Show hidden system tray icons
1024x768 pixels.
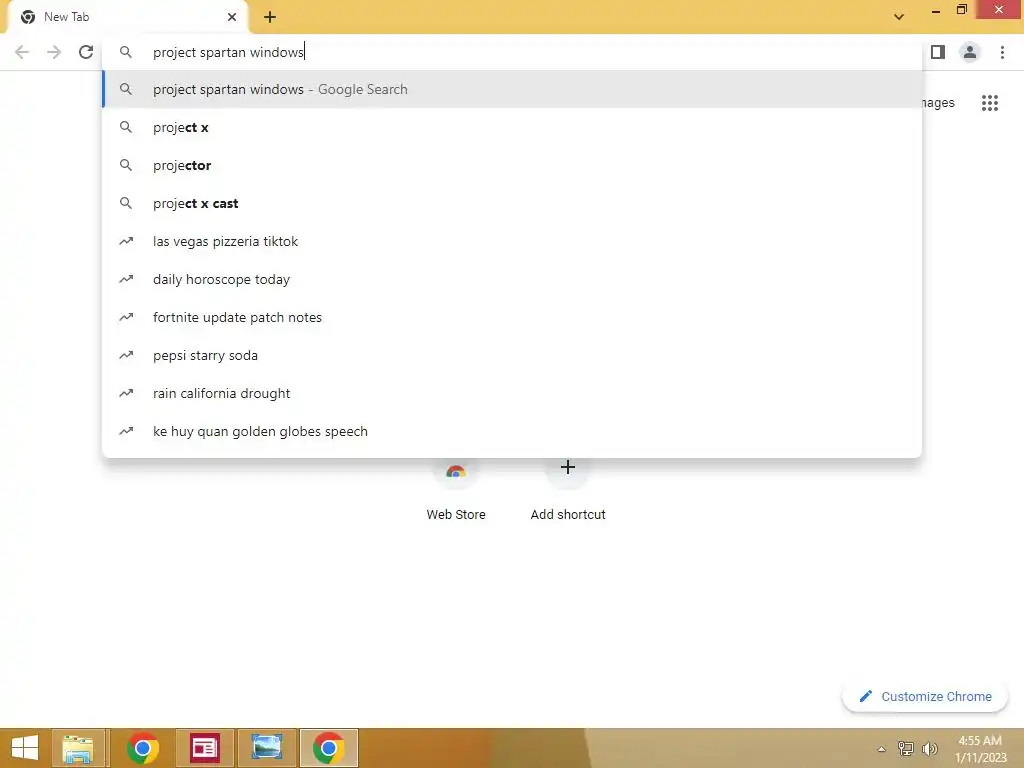click(x=882, y=749)
